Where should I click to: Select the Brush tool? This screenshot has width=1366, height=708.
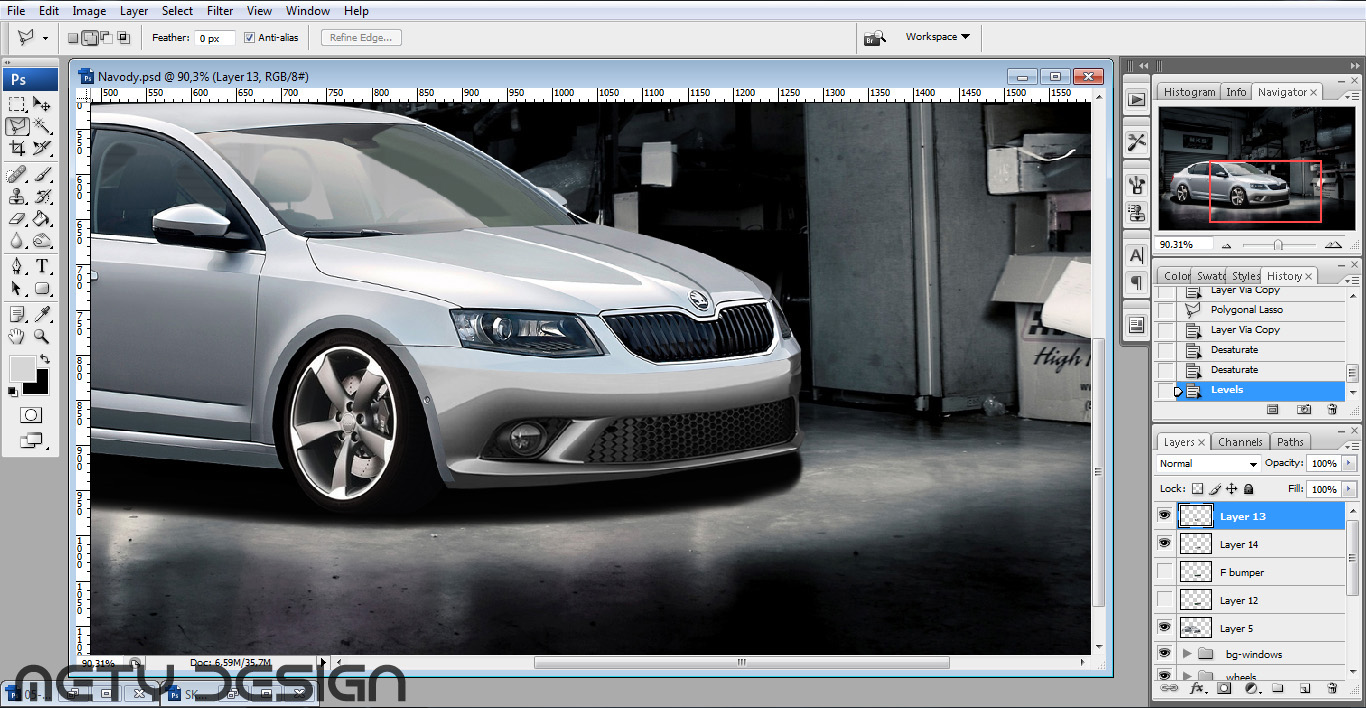coord(42,175)
